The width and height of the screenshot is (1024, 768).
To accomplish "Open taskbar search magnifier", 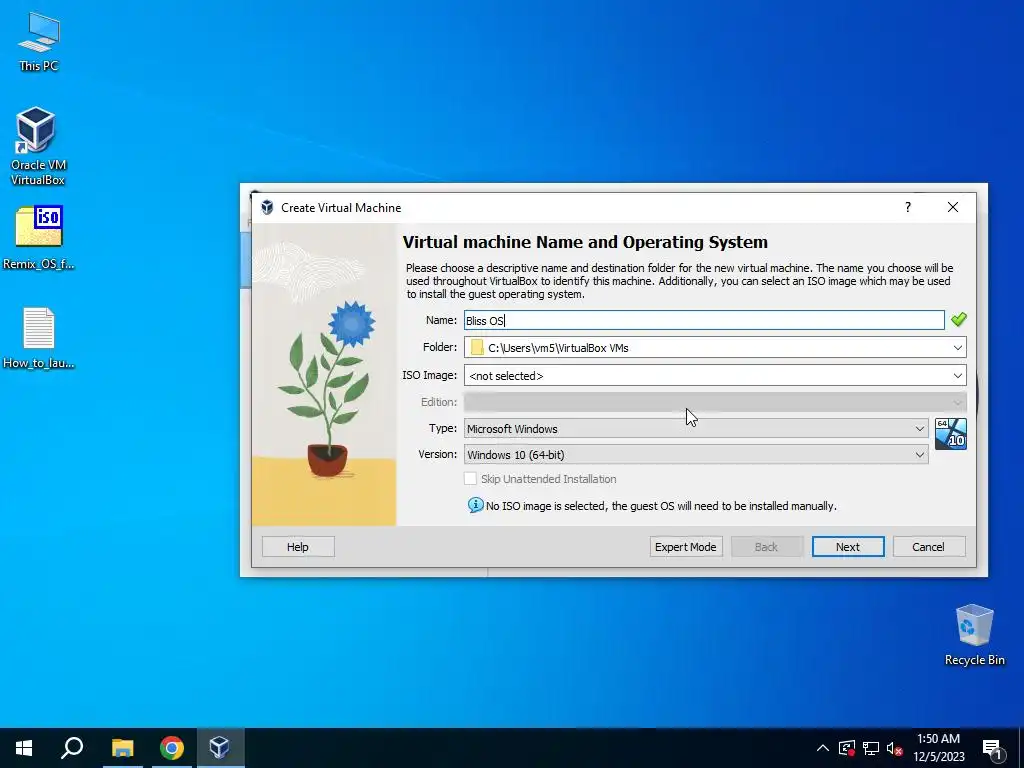I will click(x=72, y=748).
